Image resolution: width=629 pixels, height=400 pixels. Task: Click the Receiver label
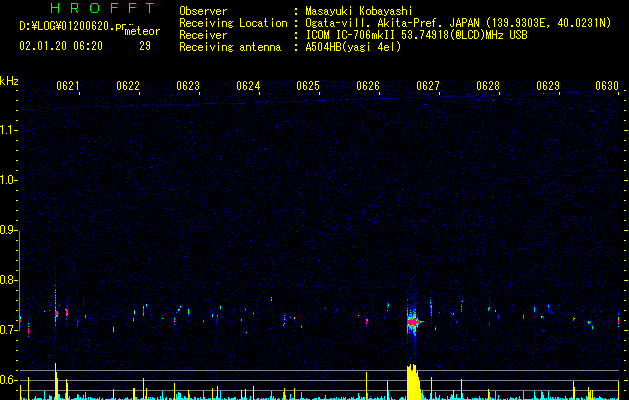(203, 35)
